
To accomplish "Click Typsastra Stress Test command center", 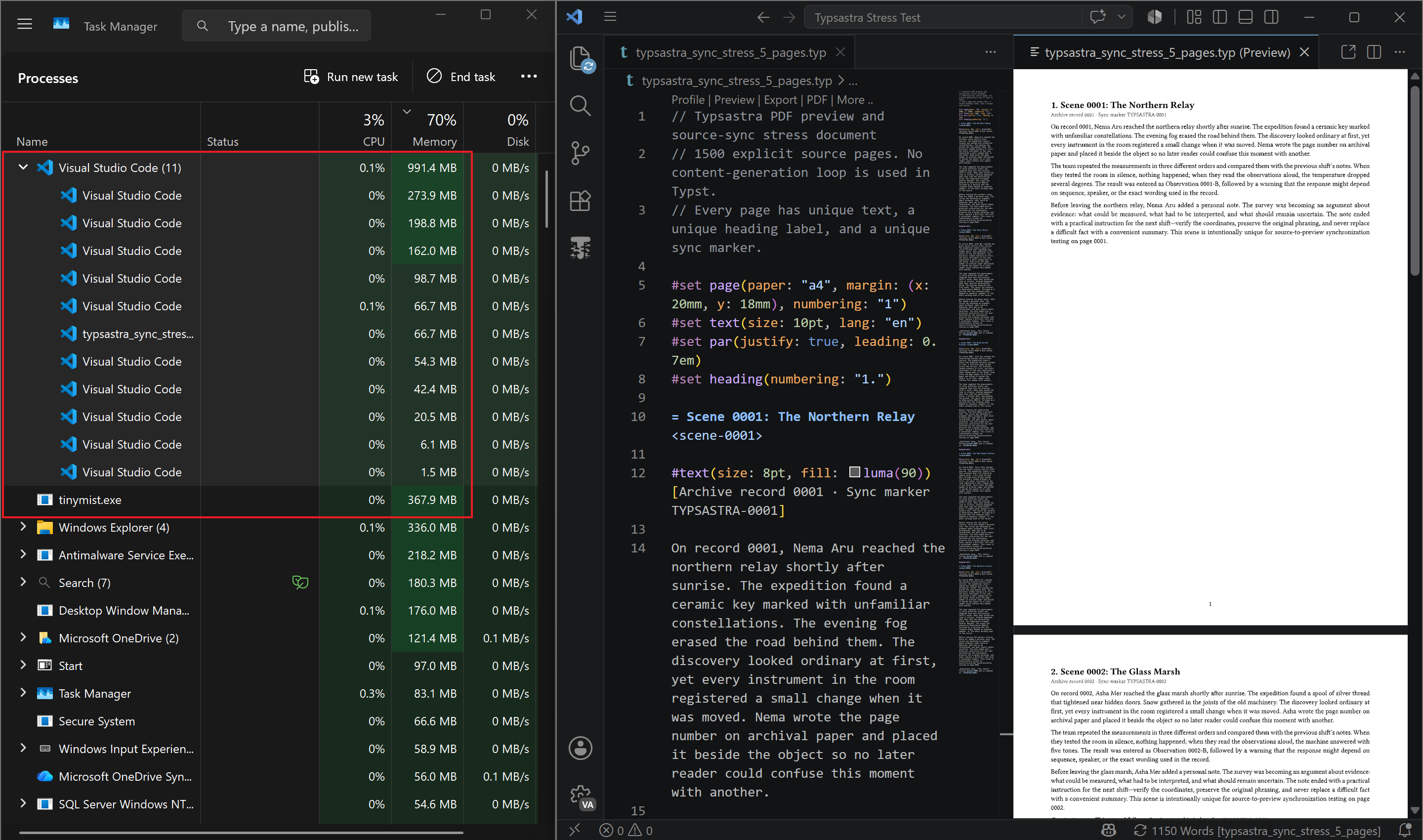I will tap(943, 18).
